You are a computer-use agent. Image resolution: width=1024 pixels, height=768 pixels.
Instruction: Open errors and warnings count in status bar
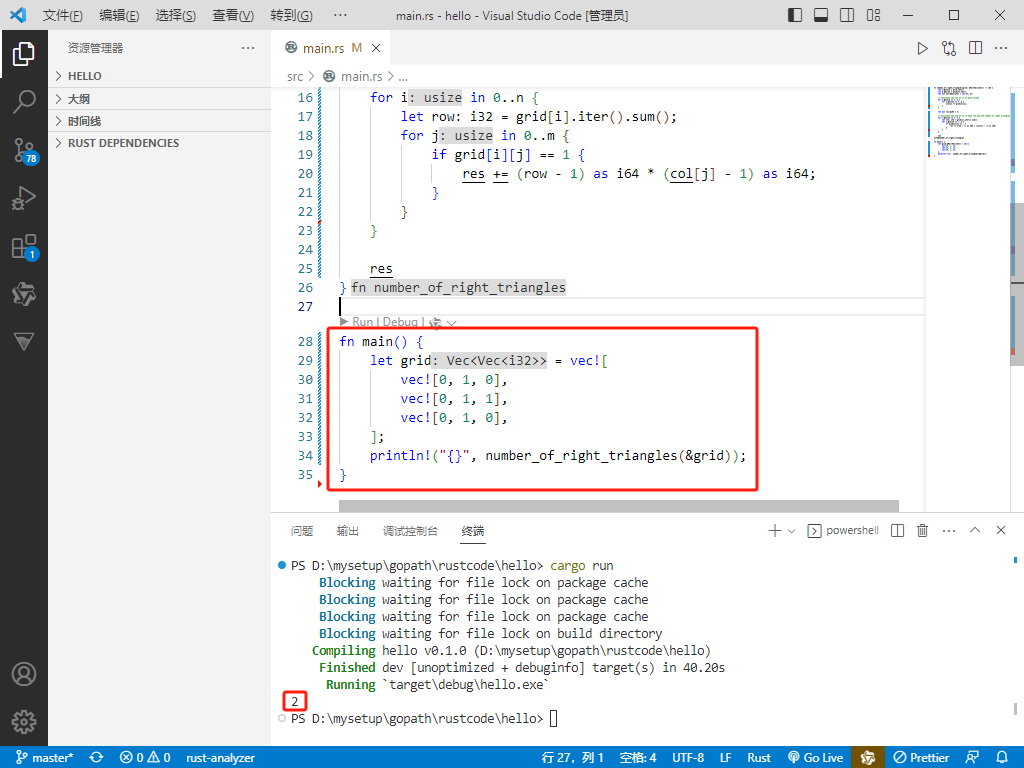pyautogui.click(x=145, y=758)
